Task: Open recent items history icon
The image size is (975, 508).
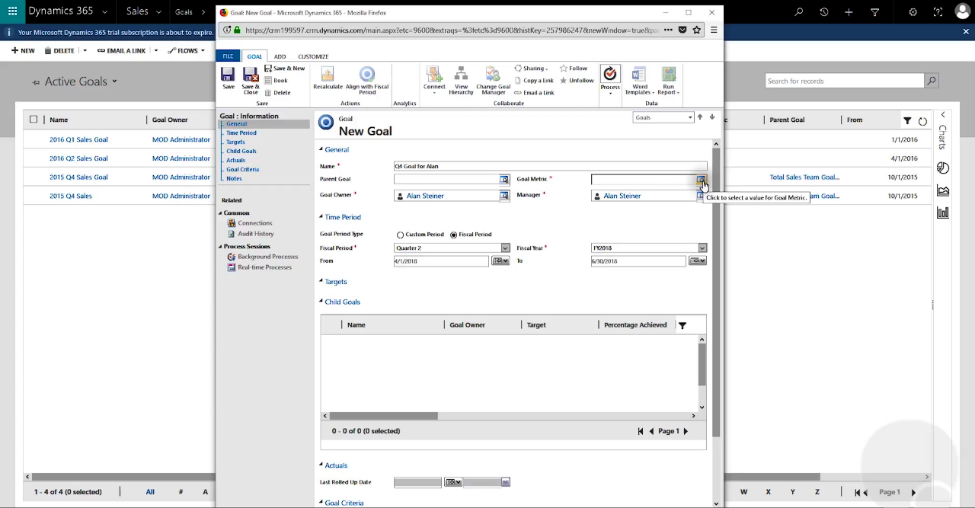Action: tap(824, 12)
